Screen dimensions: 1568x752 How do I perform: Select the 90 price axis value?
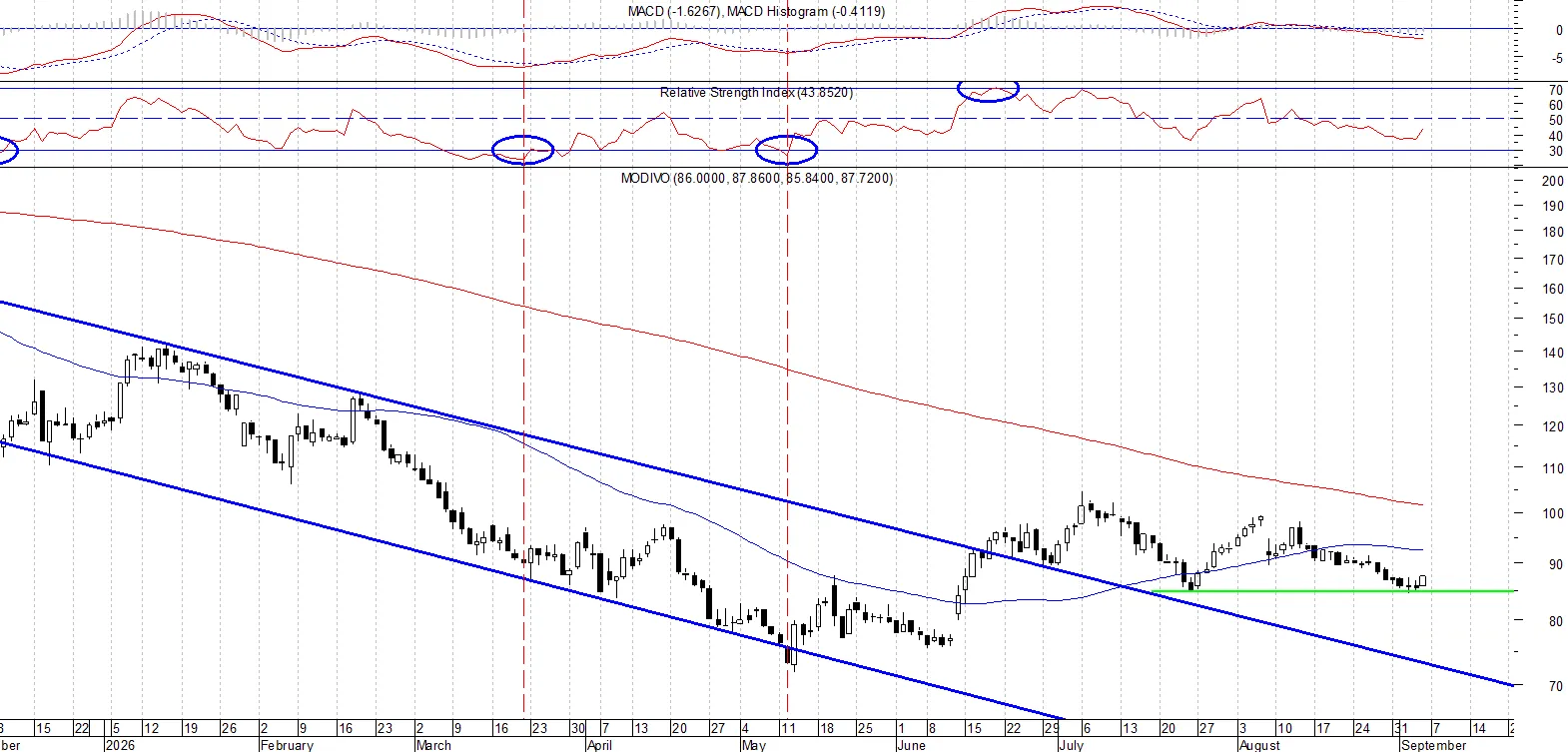1556,565
